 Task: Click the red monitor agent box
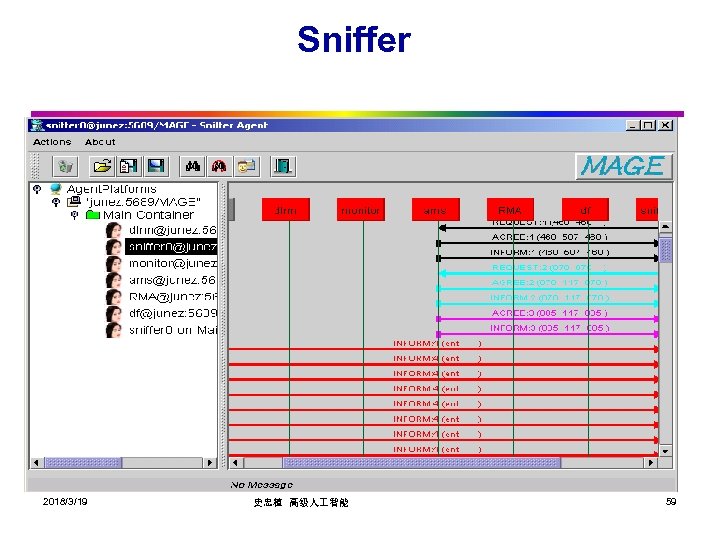click(x=360, y=210)
